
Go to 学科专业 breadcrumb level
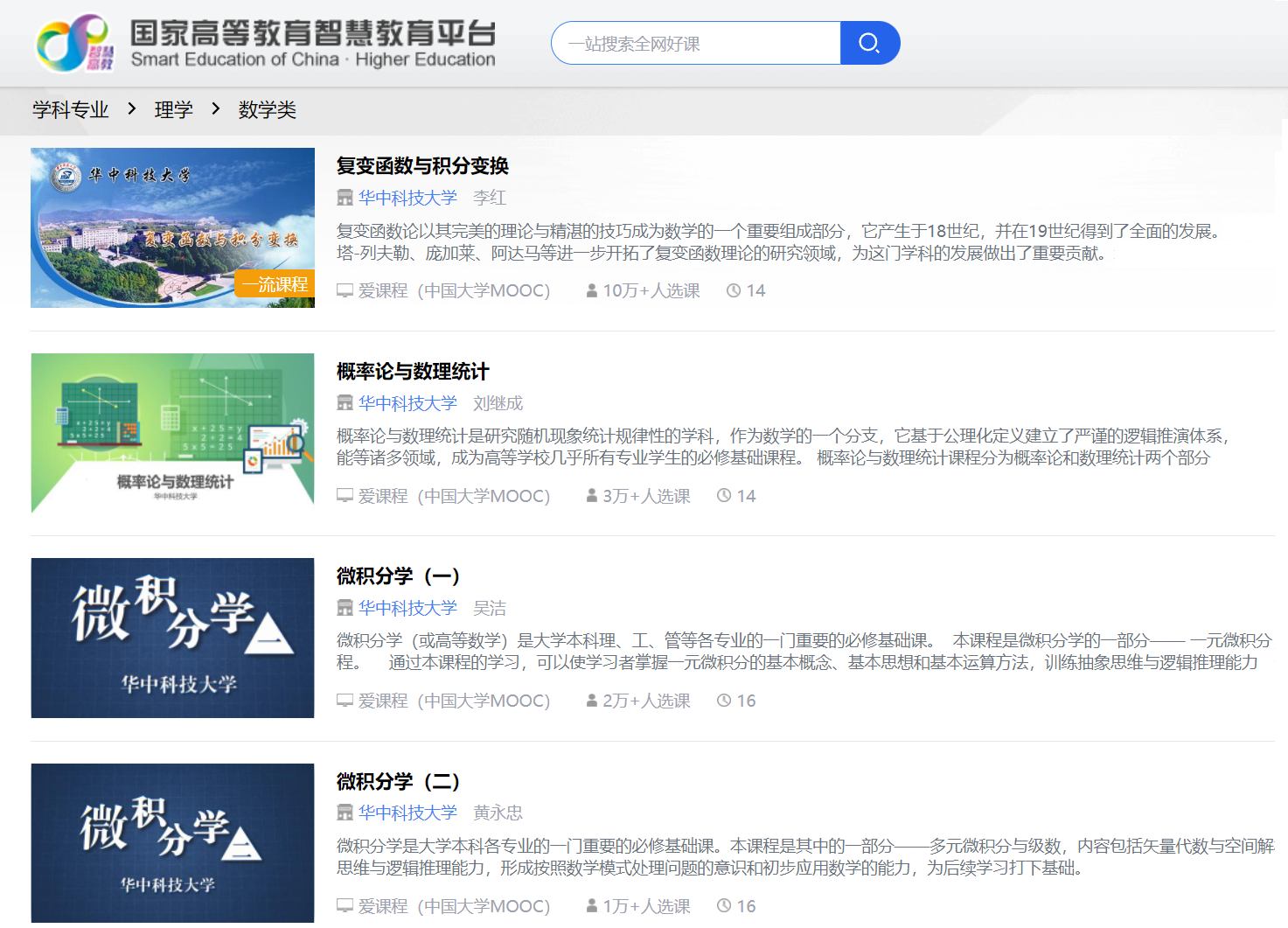point(71,110)
